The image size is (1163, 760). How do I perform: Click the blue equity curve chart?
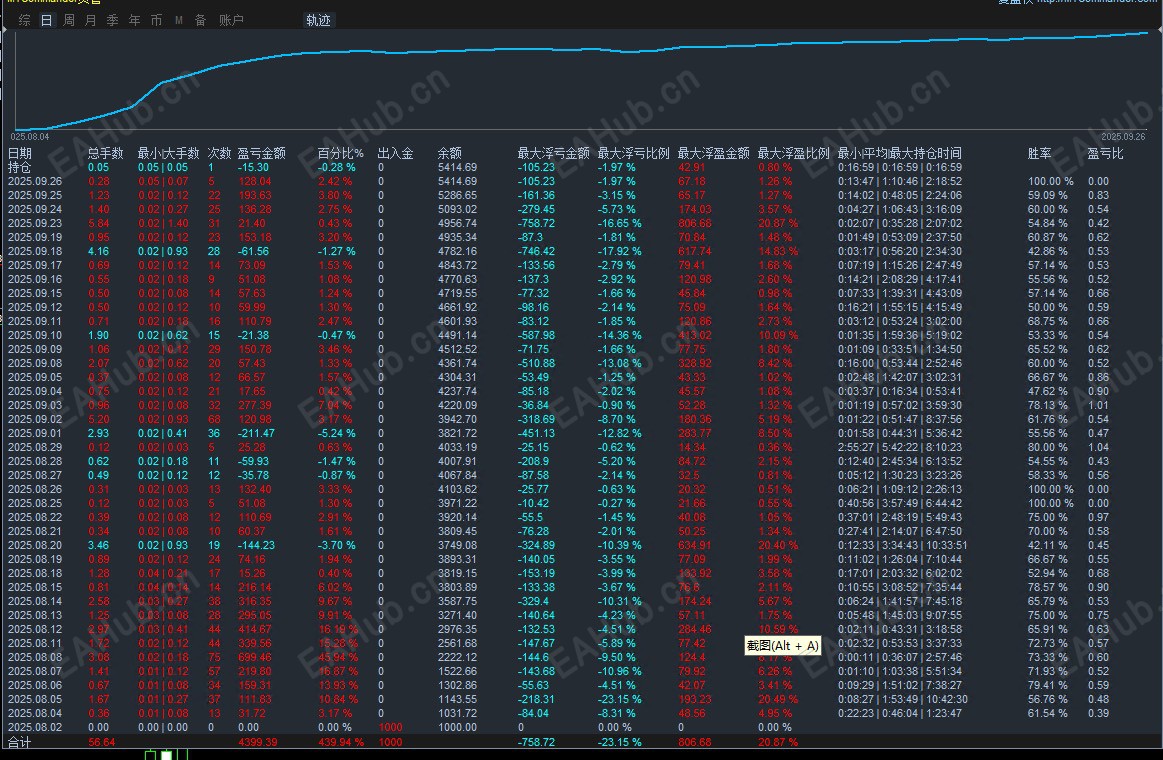click(581, 80)
